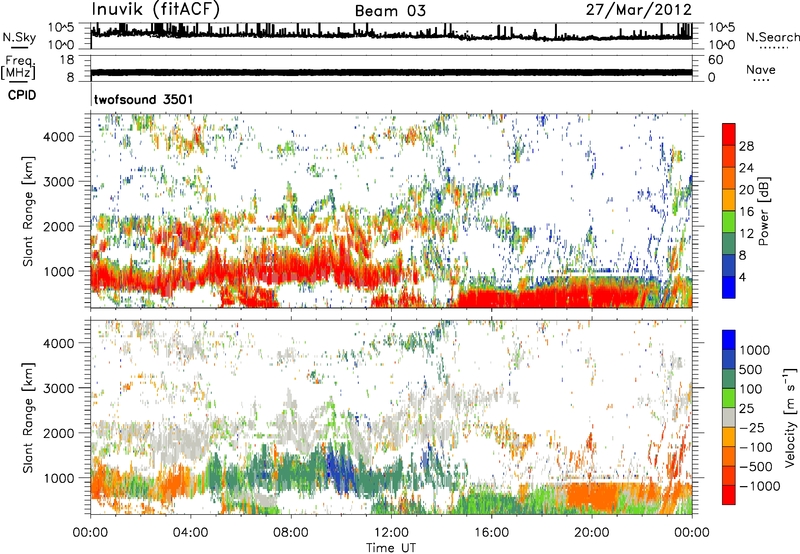The width and height of the screenshot is (800, 554).
Task: Click the 'Time UT' axis title
Action: pyautogui.click(x=391, y=548)
